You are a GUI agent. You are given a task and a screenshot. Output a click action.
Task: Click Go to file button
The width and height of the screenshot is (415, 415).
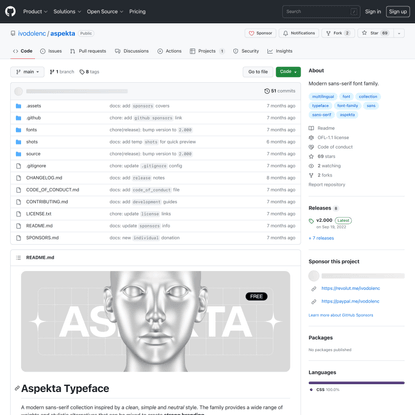(258, 72)
